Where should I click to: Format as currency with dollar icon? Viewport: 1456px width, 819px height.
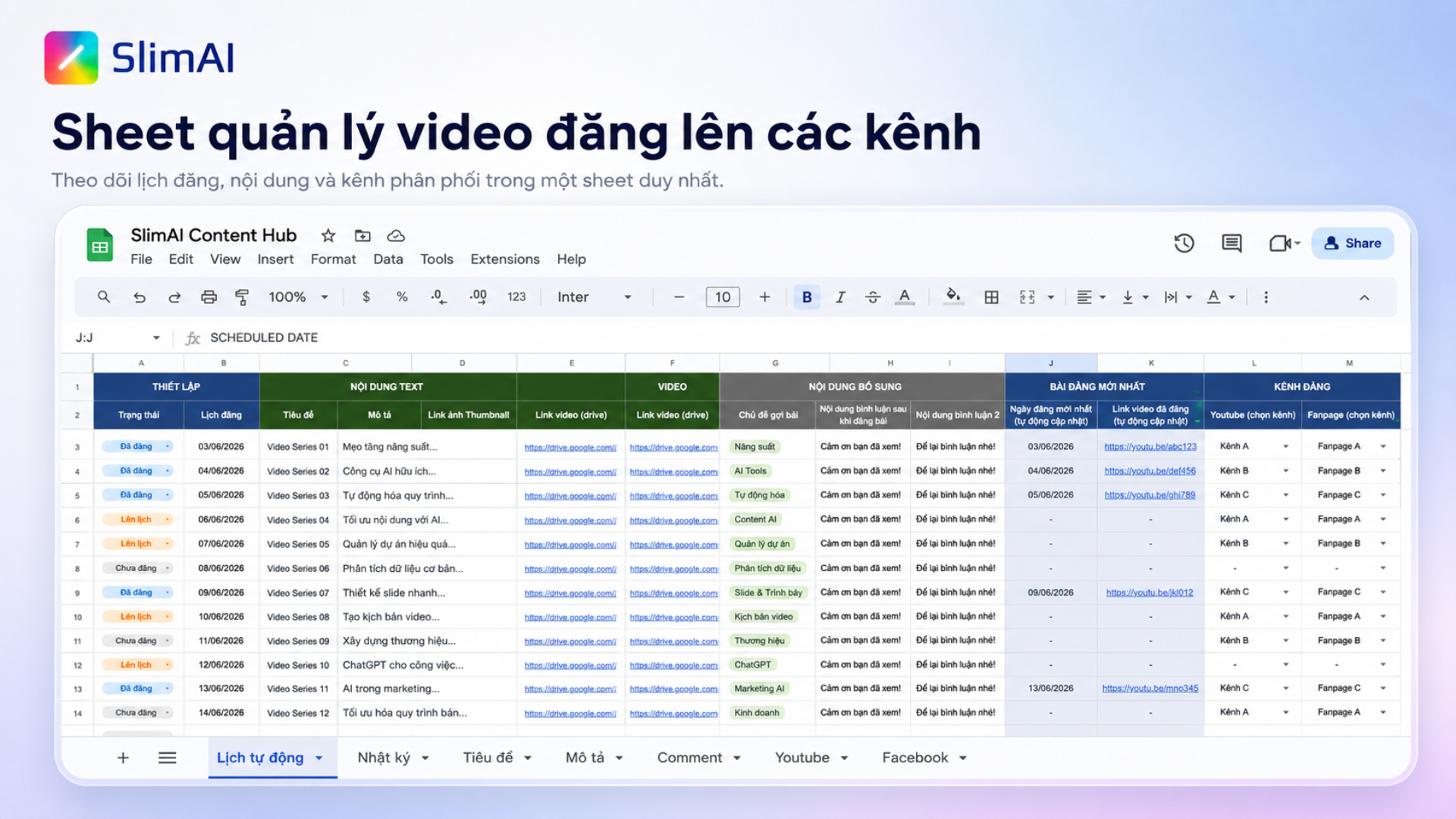[366, 297]
